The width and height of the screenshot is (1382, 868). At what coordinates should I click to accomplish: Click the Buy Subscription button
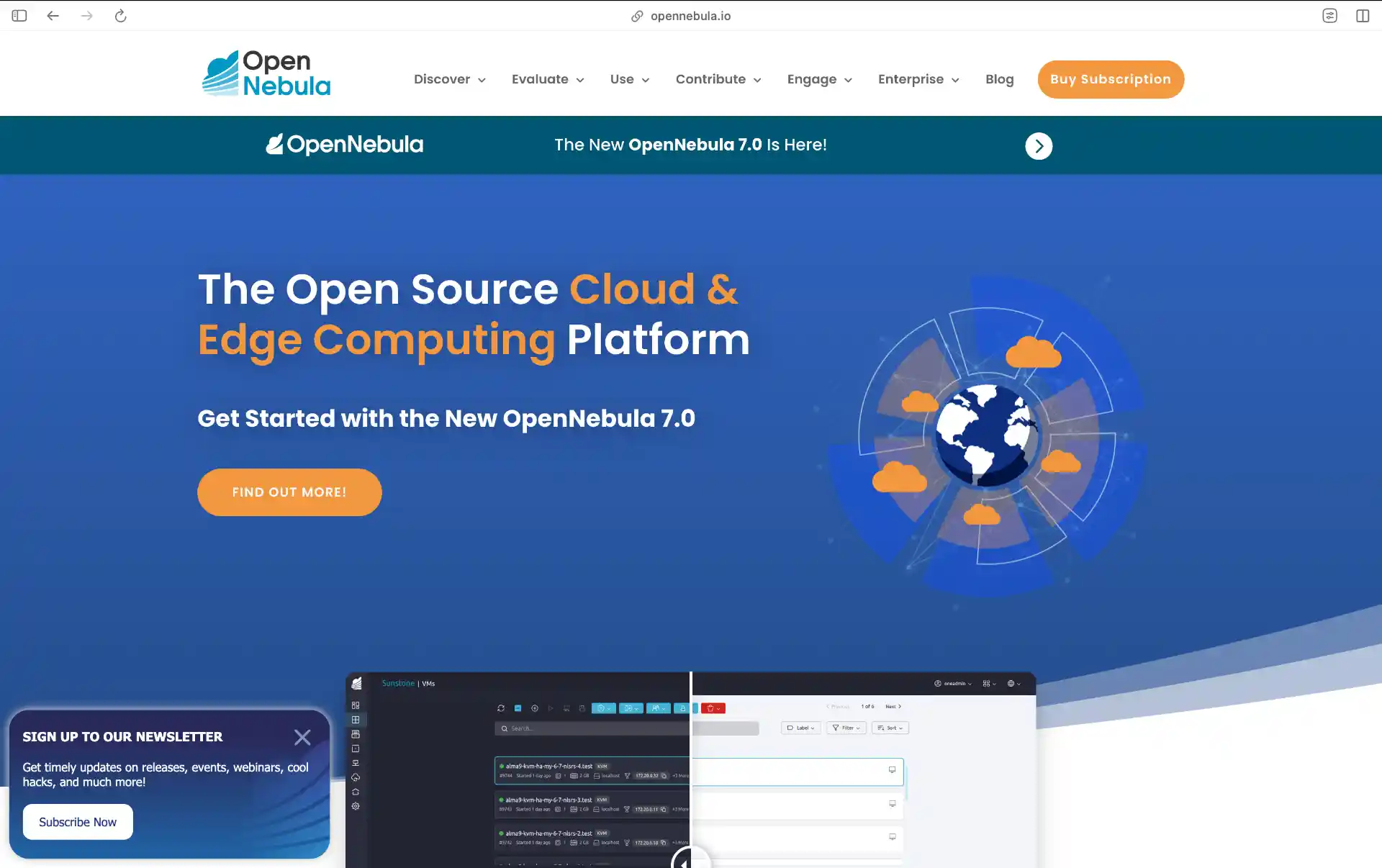click(x=1110, y=79)
